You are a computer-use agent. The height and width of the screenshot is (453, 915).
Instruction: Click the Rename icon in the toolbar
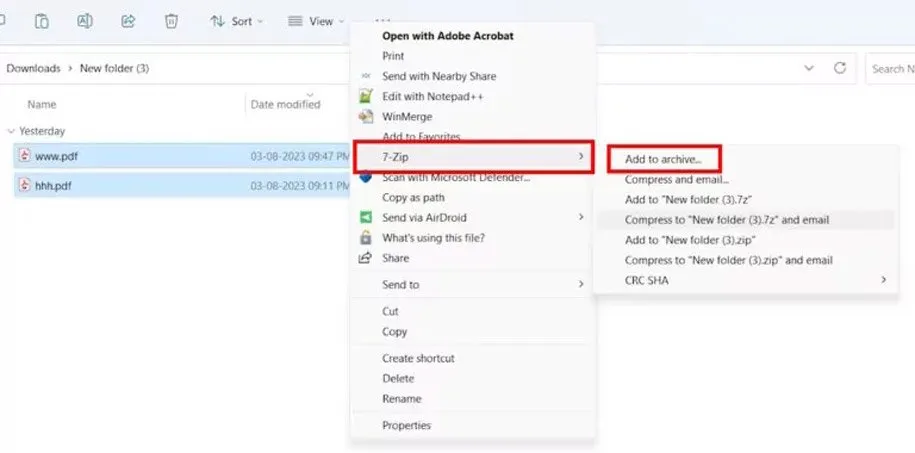(85, 20)
